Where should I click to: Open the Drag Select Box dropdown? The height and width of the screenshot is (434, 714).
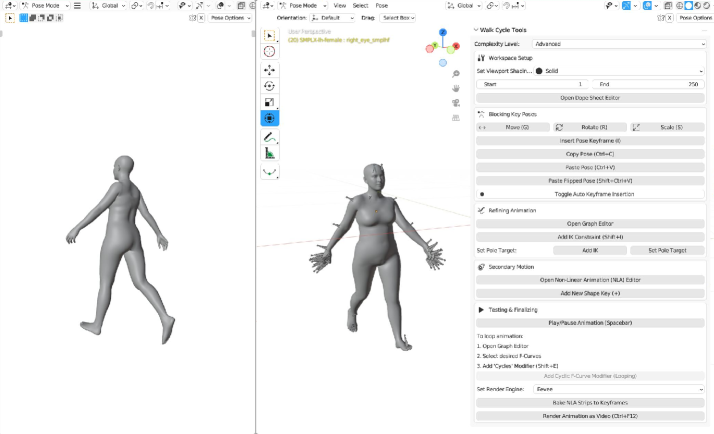click(398, 18)
